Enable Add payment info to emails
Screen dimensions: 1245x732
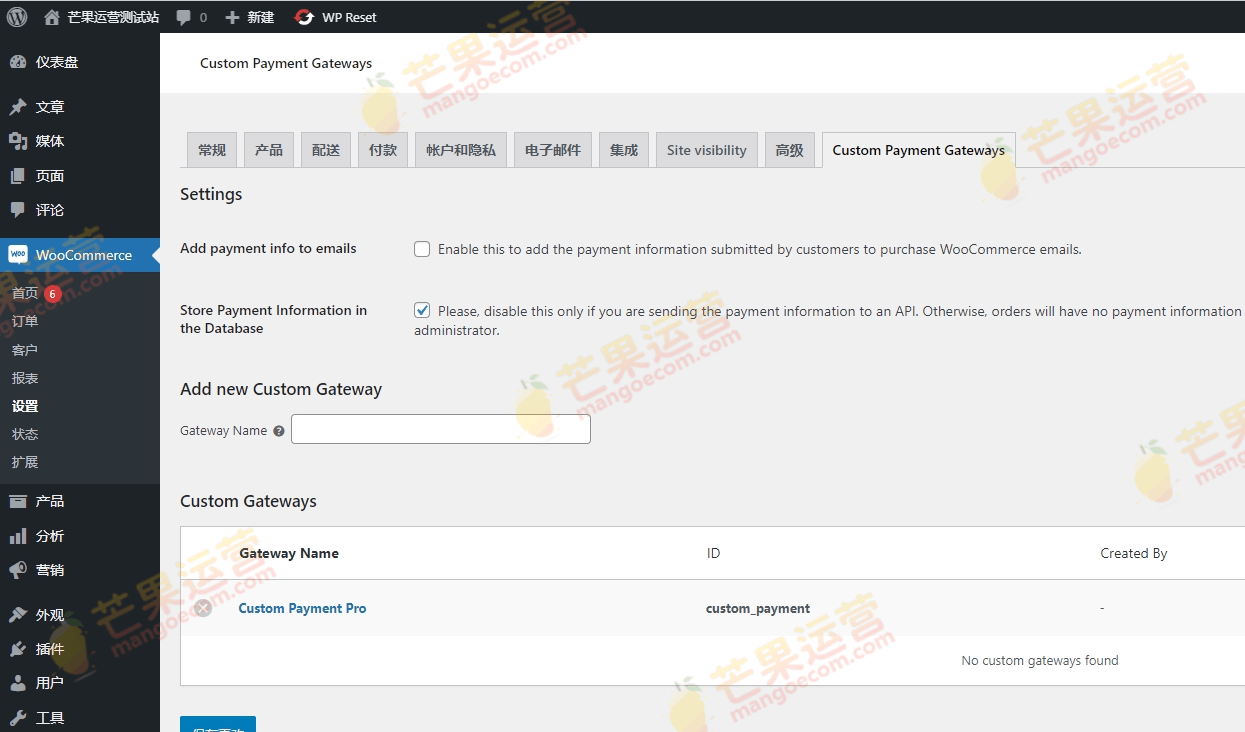coord(421,249)
